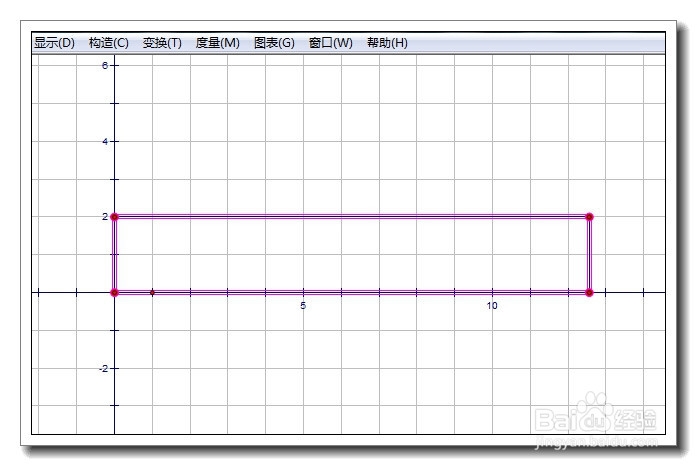The image size is (697, 466).
Task: Open the 图表(G) menu
Action: (274, 43)
